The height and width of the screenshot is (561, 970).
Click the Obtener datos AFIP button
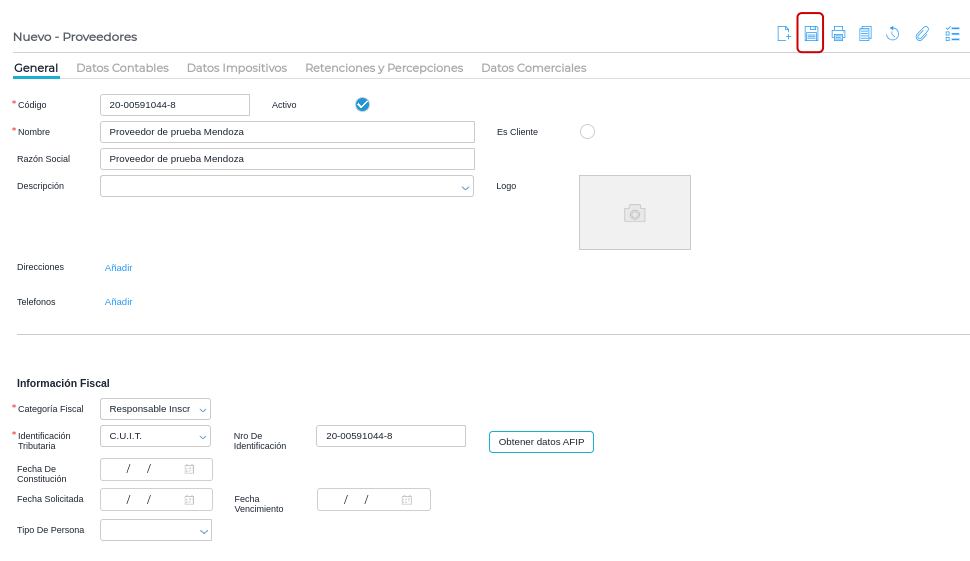[x=541, y=442]
